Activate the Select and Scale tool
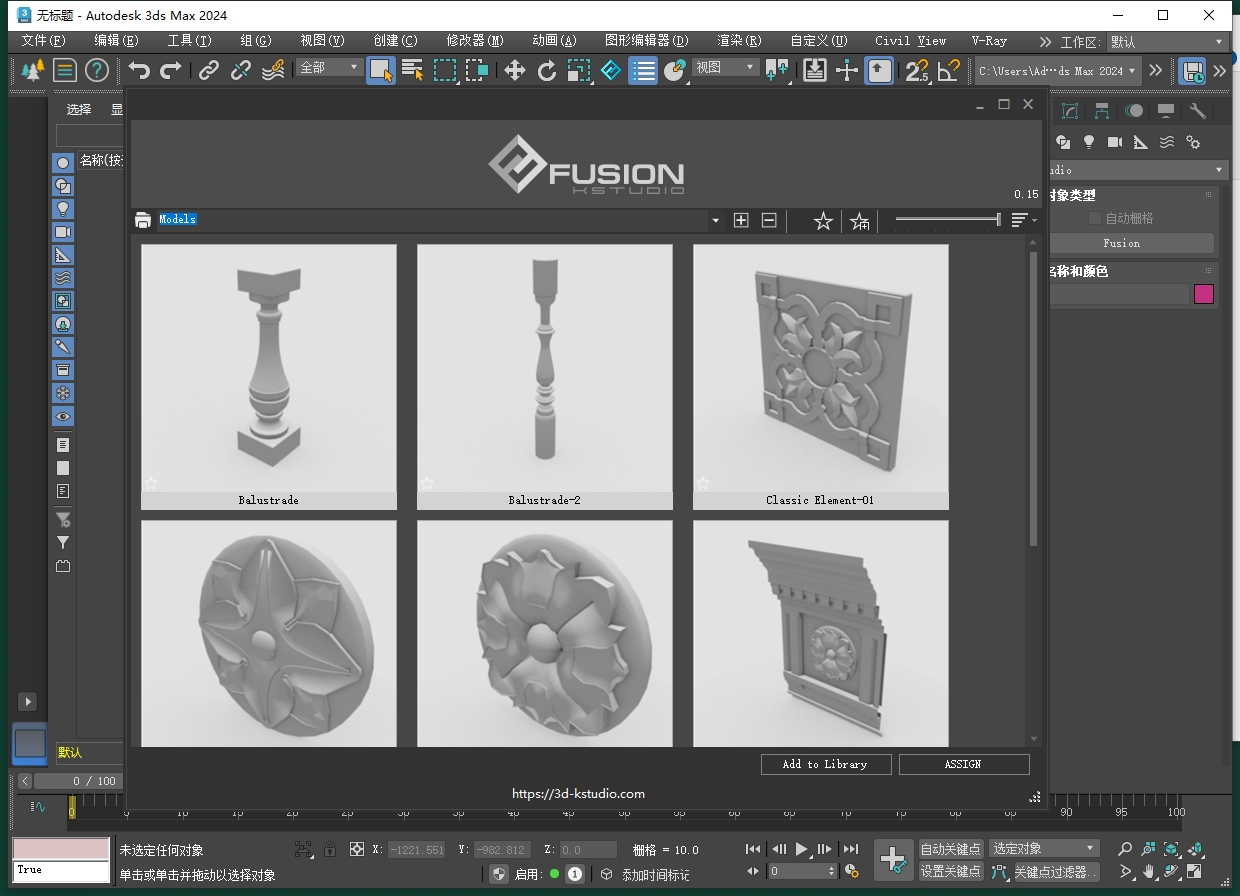 pos(579,70)
